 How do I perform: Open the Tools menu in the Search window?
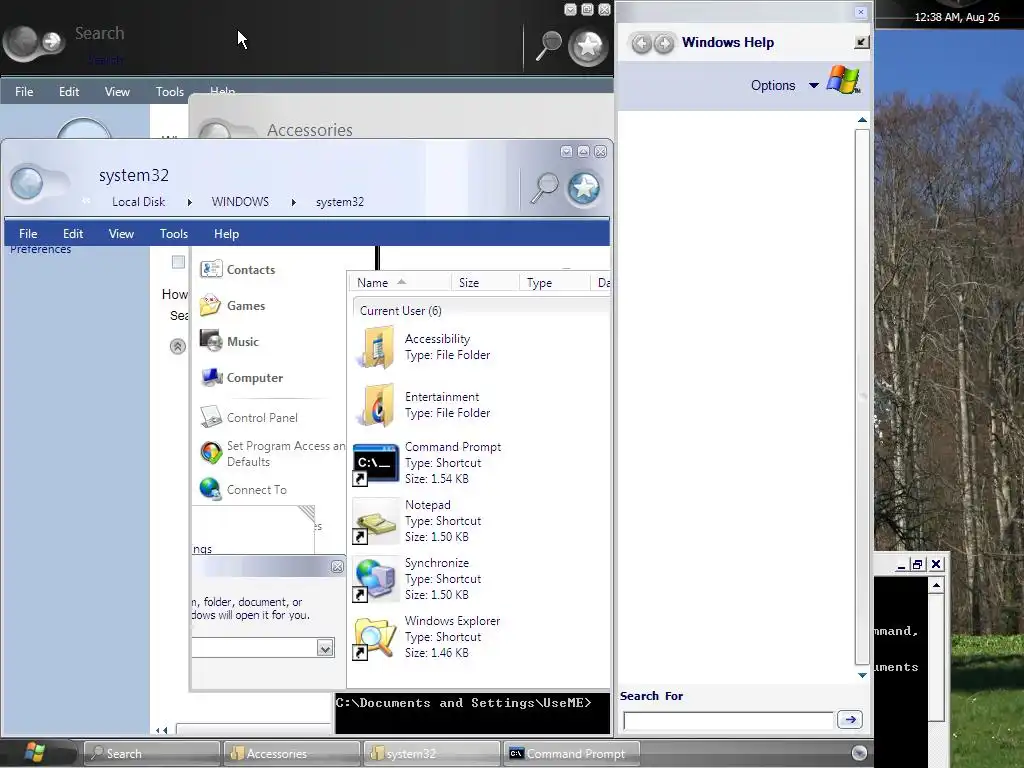pos(170,92)
